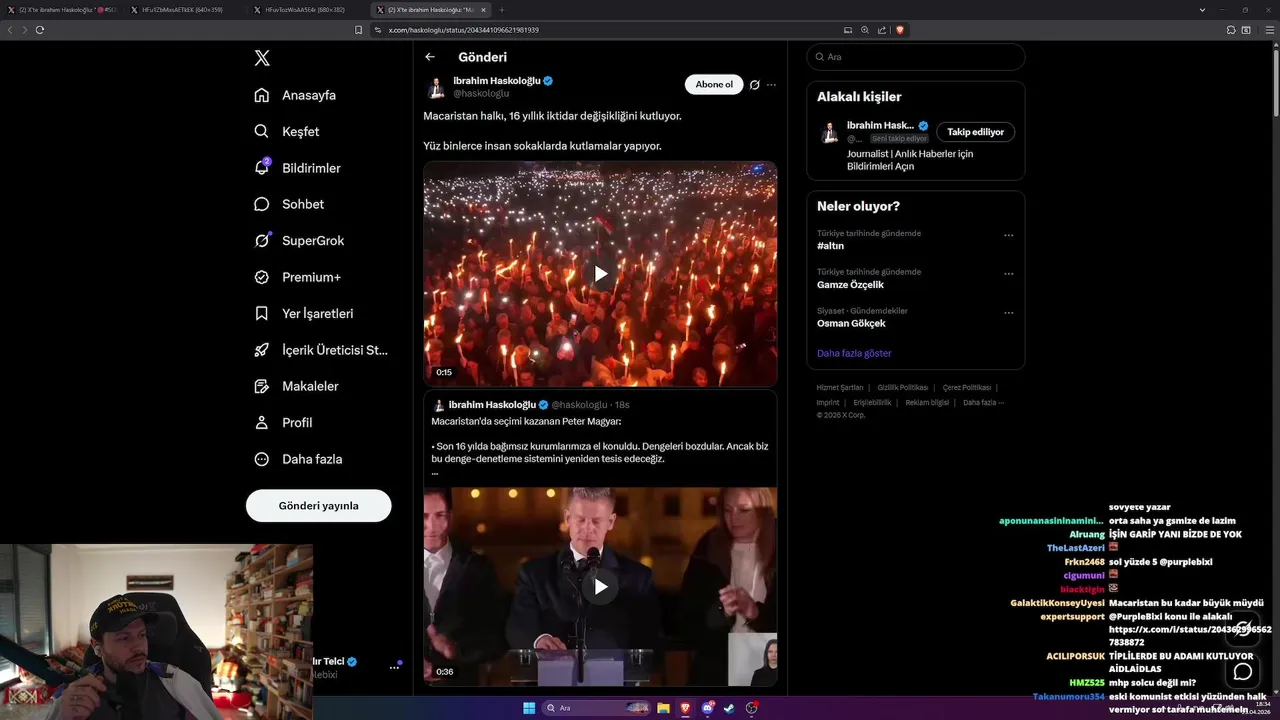This screenshot has width=1280, height=720.
Task: Click the floating messages chat icon
Action: click(1243, 672)
